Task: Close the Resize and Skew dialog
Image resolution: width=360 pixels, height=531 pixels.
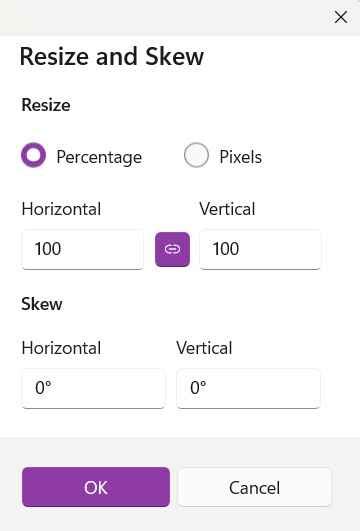Action: click(x=341, y=17)
